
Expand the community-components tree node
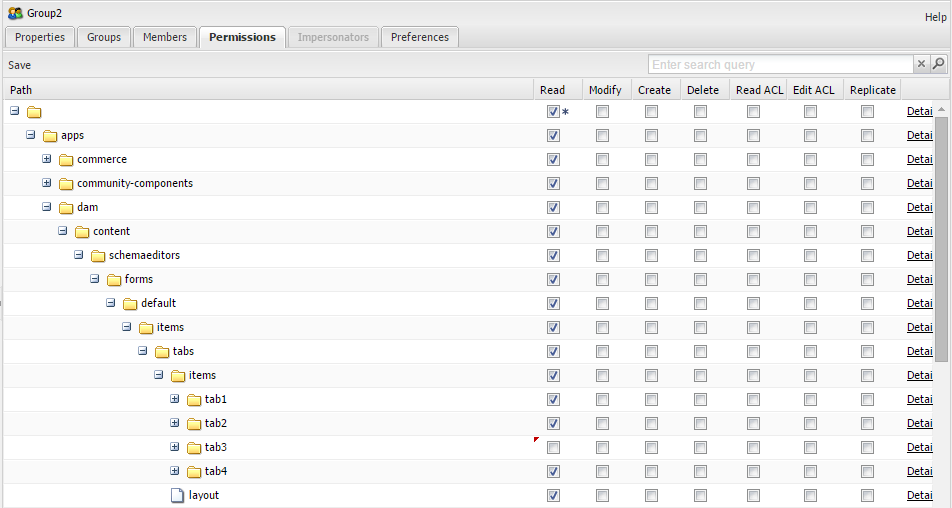coord(46,183)
